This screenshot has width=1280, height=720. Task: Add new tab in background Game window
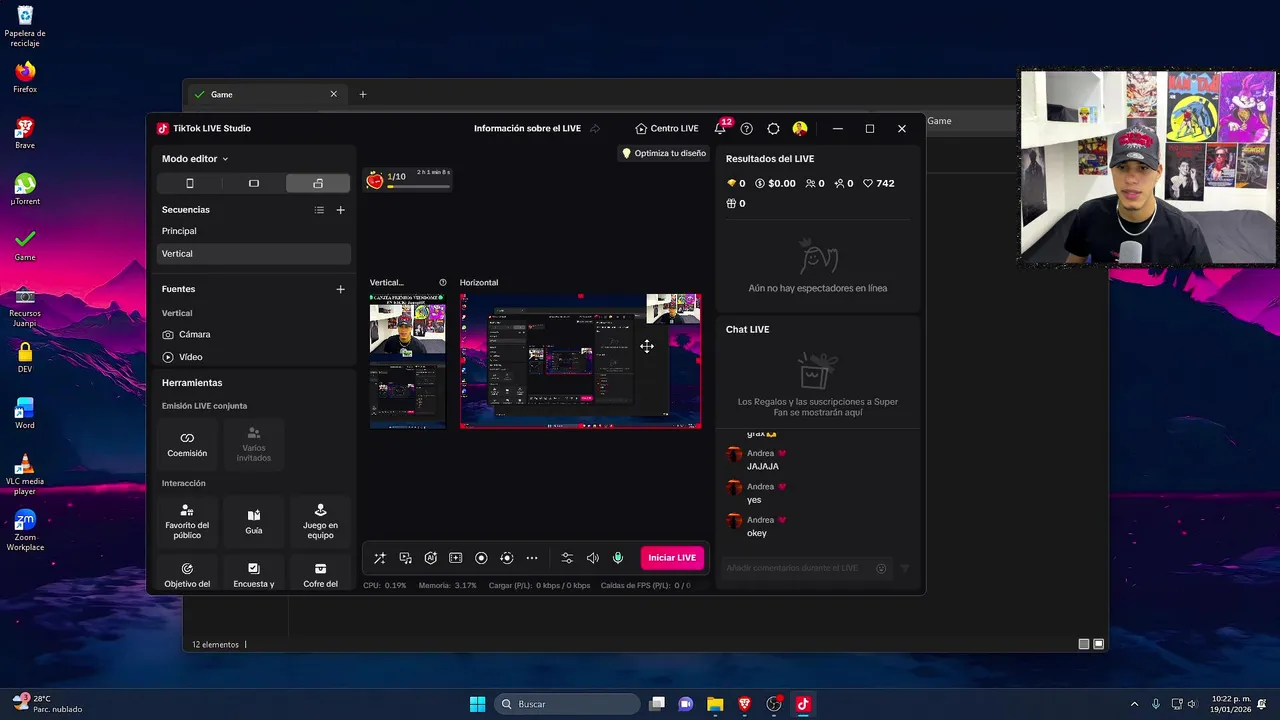[x=363, y=94]
